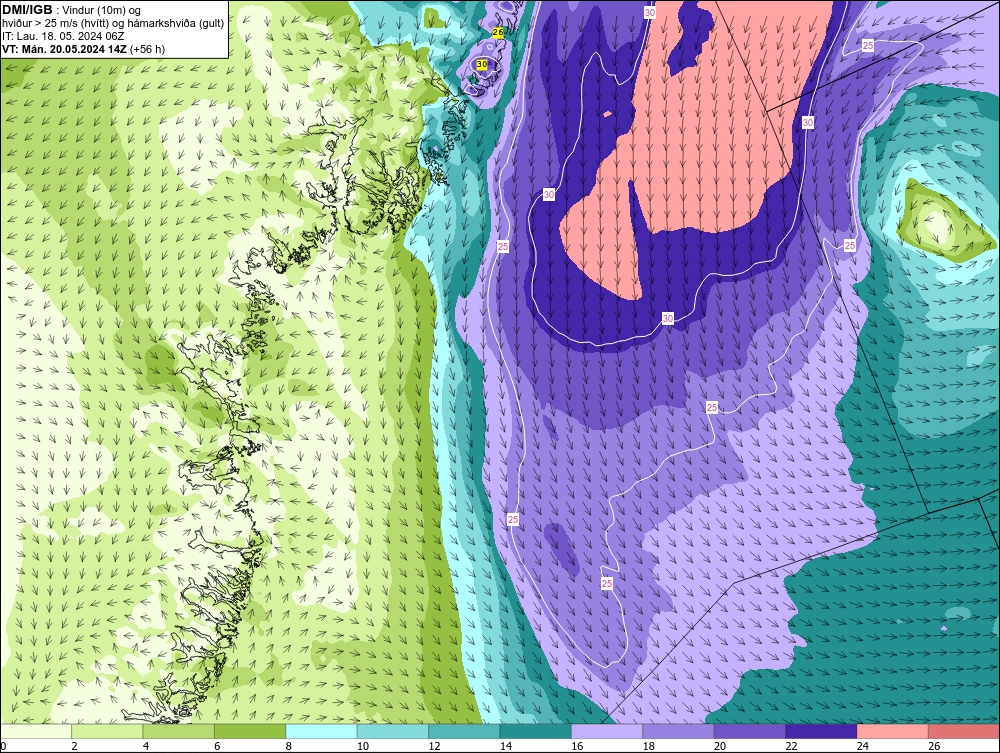This screenshot has height=753, width=1000.
Task: Click the "DMI/IGB" title text
Action: click(27, 10)
